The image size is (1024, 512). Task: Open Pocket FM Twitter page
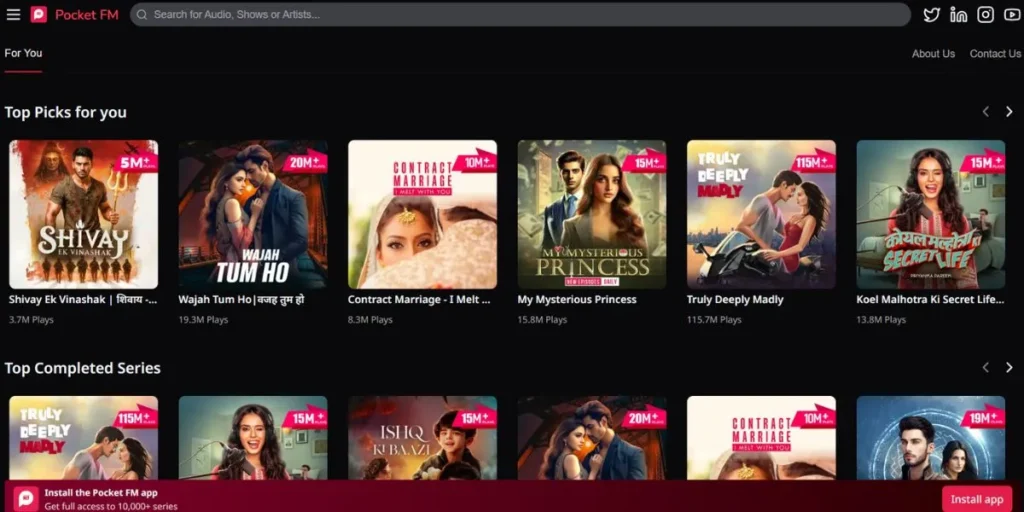pos(931,14)
